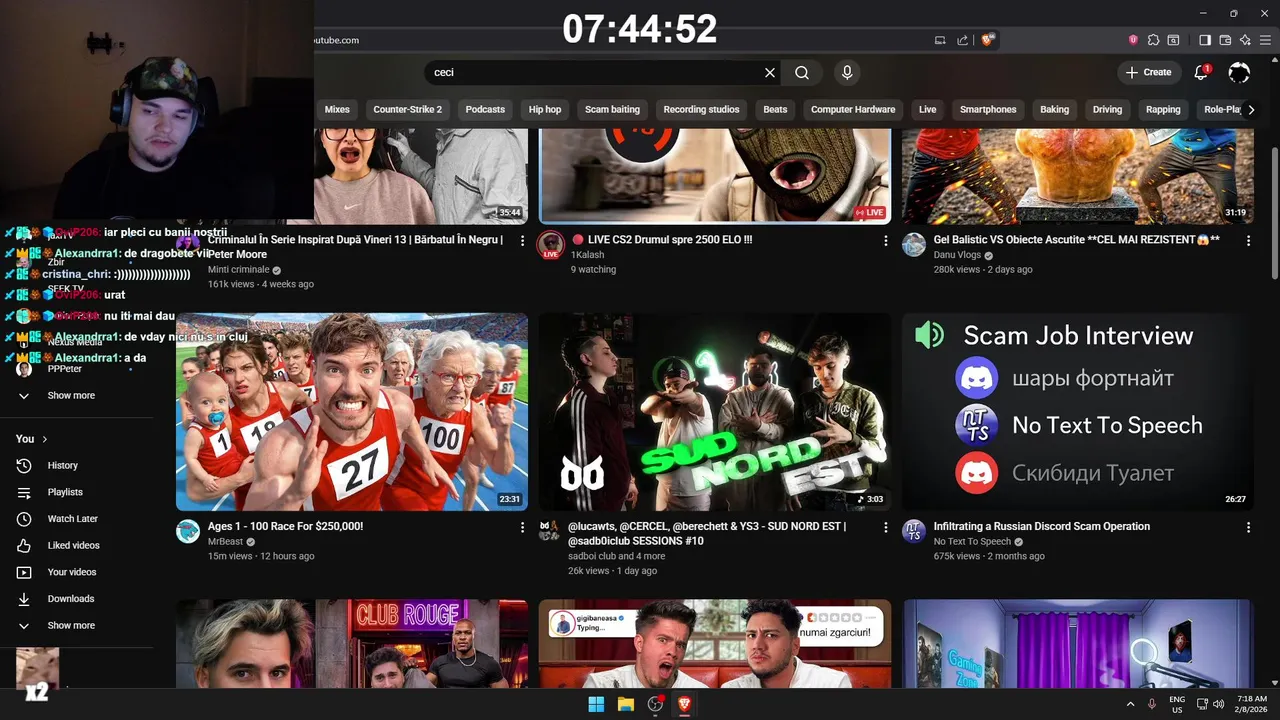Toggle the Brave sidebar panel icon

pyautogui.click(x=1205, y=40)
